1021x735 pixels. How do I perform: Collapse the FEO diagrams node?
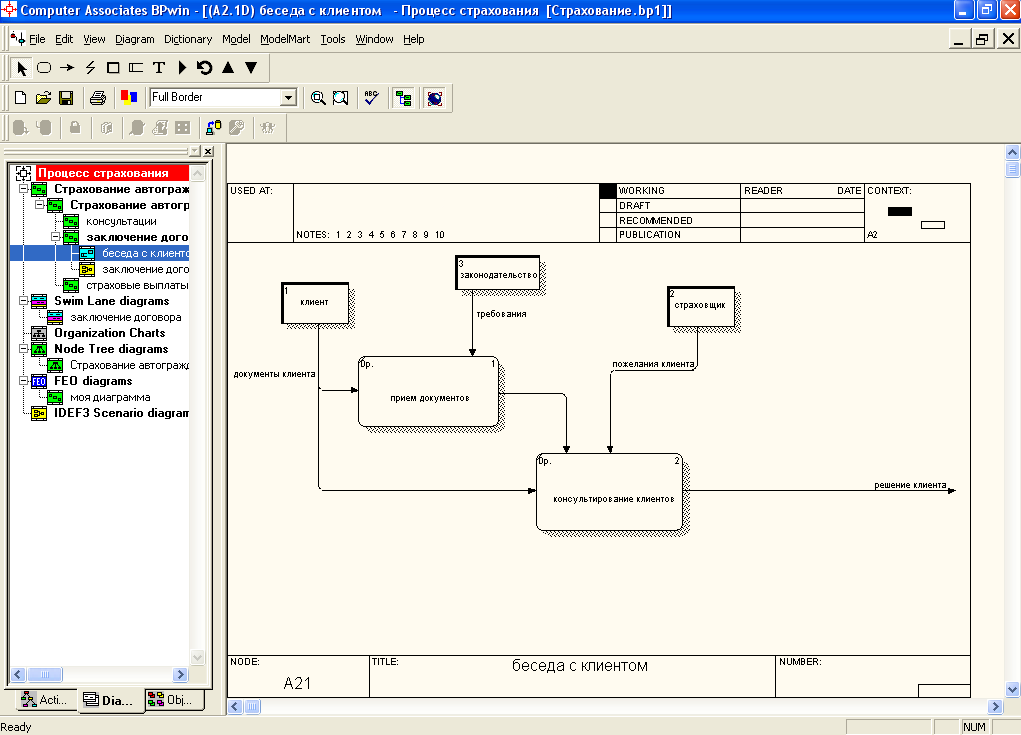(x=23, y=381)
